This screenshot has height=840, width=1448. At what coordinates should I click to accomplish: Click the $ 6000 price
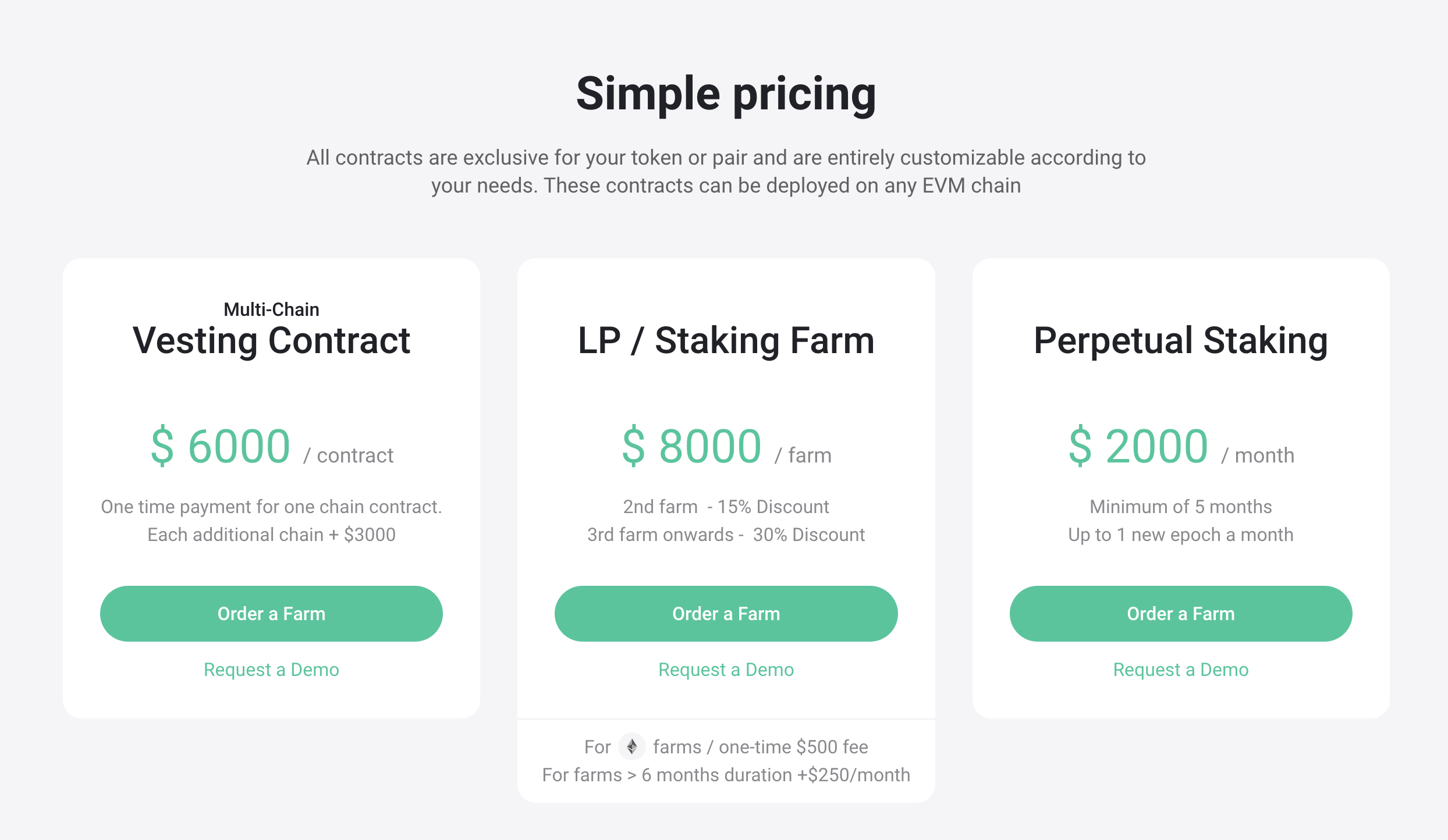click(221, 446)
